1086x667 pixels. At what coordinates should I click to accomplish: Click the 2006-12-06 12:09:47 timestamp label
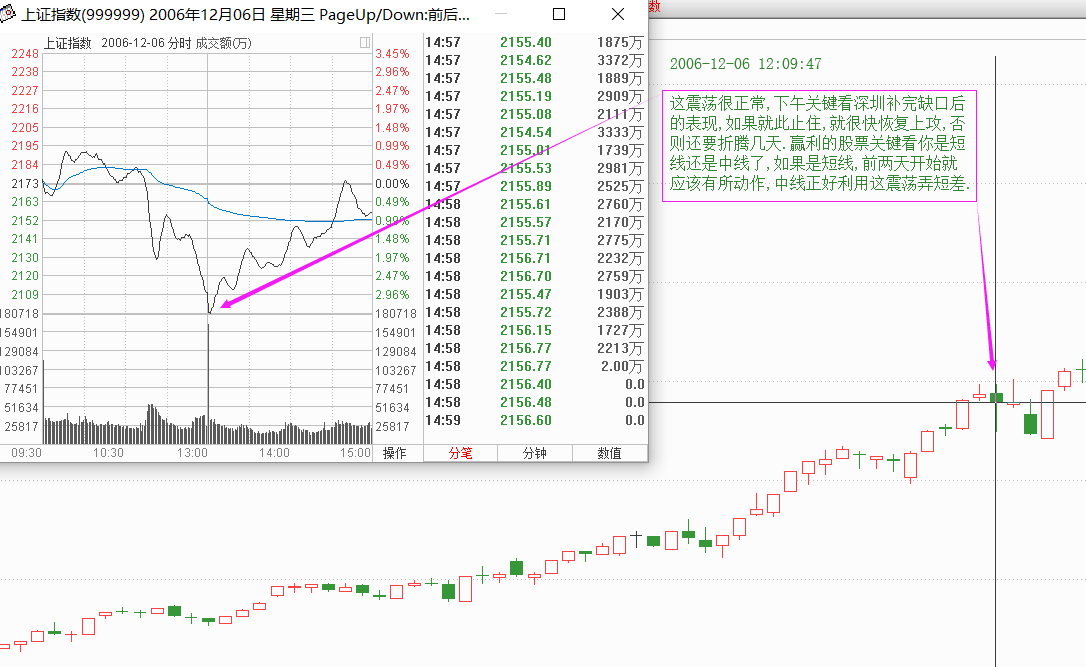(745, 64)
